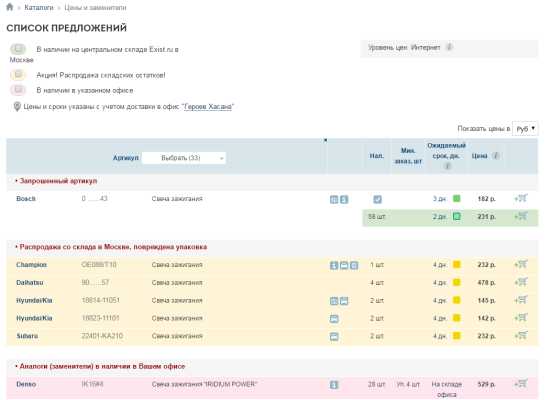Open the Героев Хасана office link

coord(208,106)
